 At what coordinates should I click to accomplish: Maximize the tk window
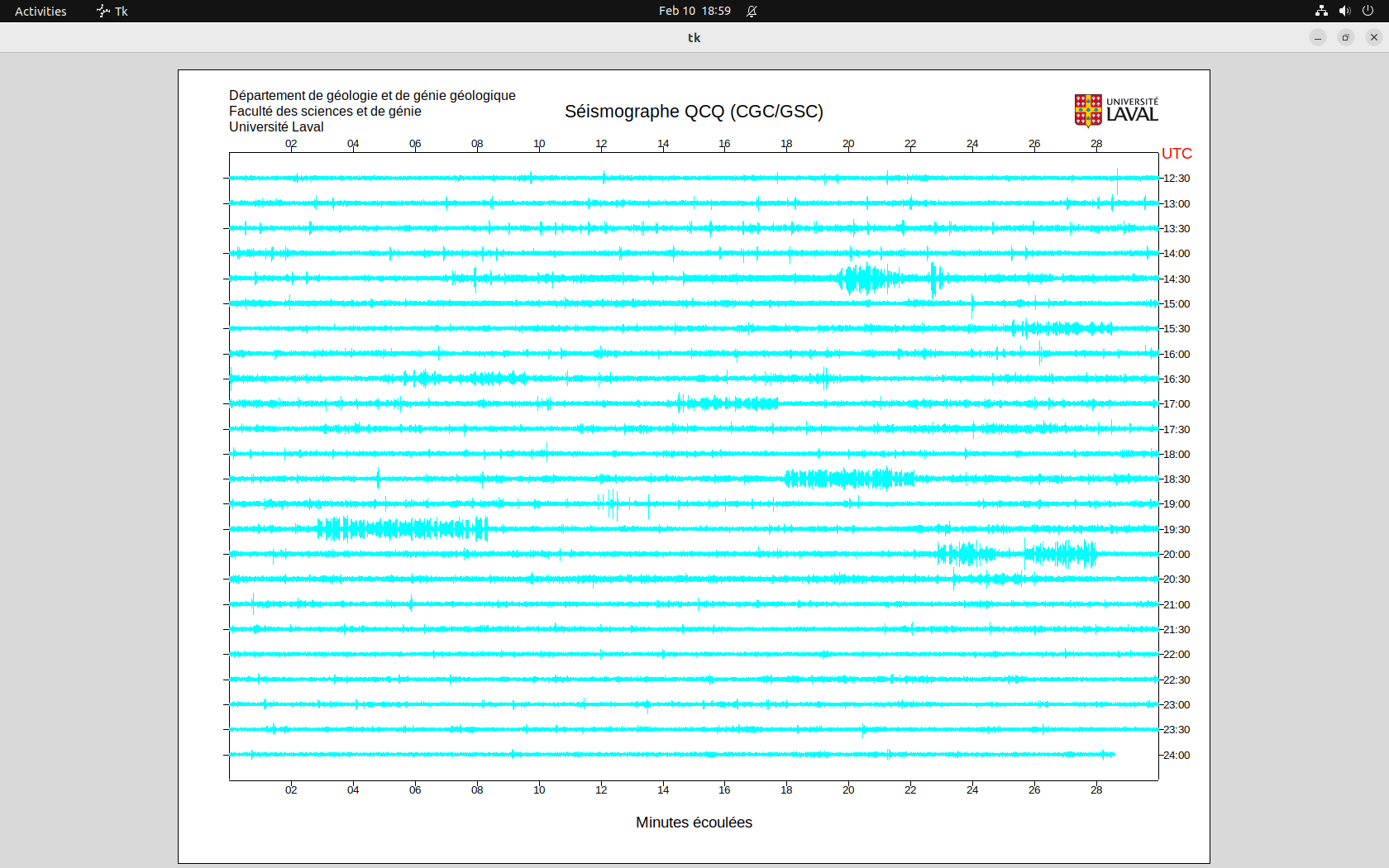click(1346, 37)
